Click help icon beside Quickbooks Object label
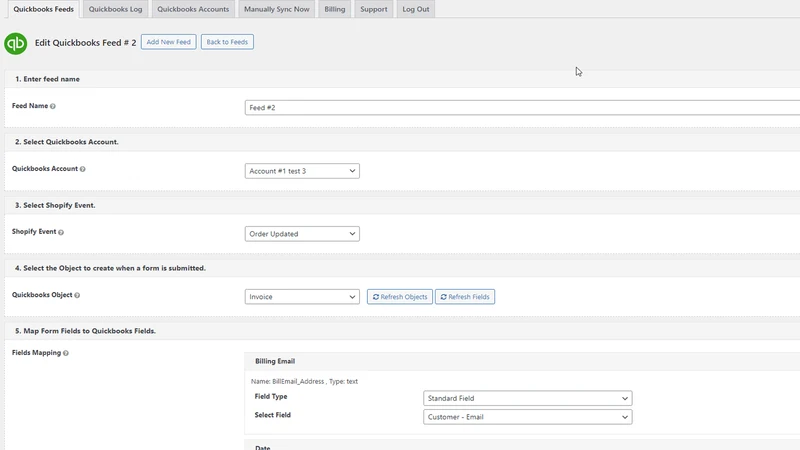The image size is (800, 450). (x=77, y=295)
